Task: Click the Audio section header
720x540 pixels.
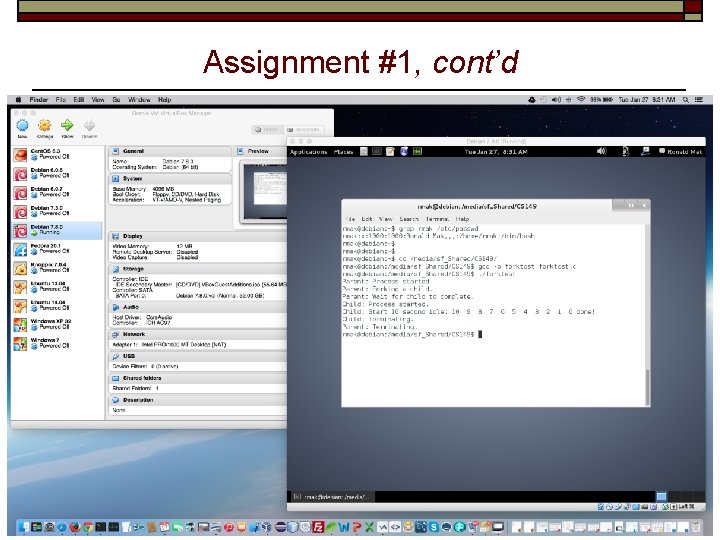Action: pos(197,307)
